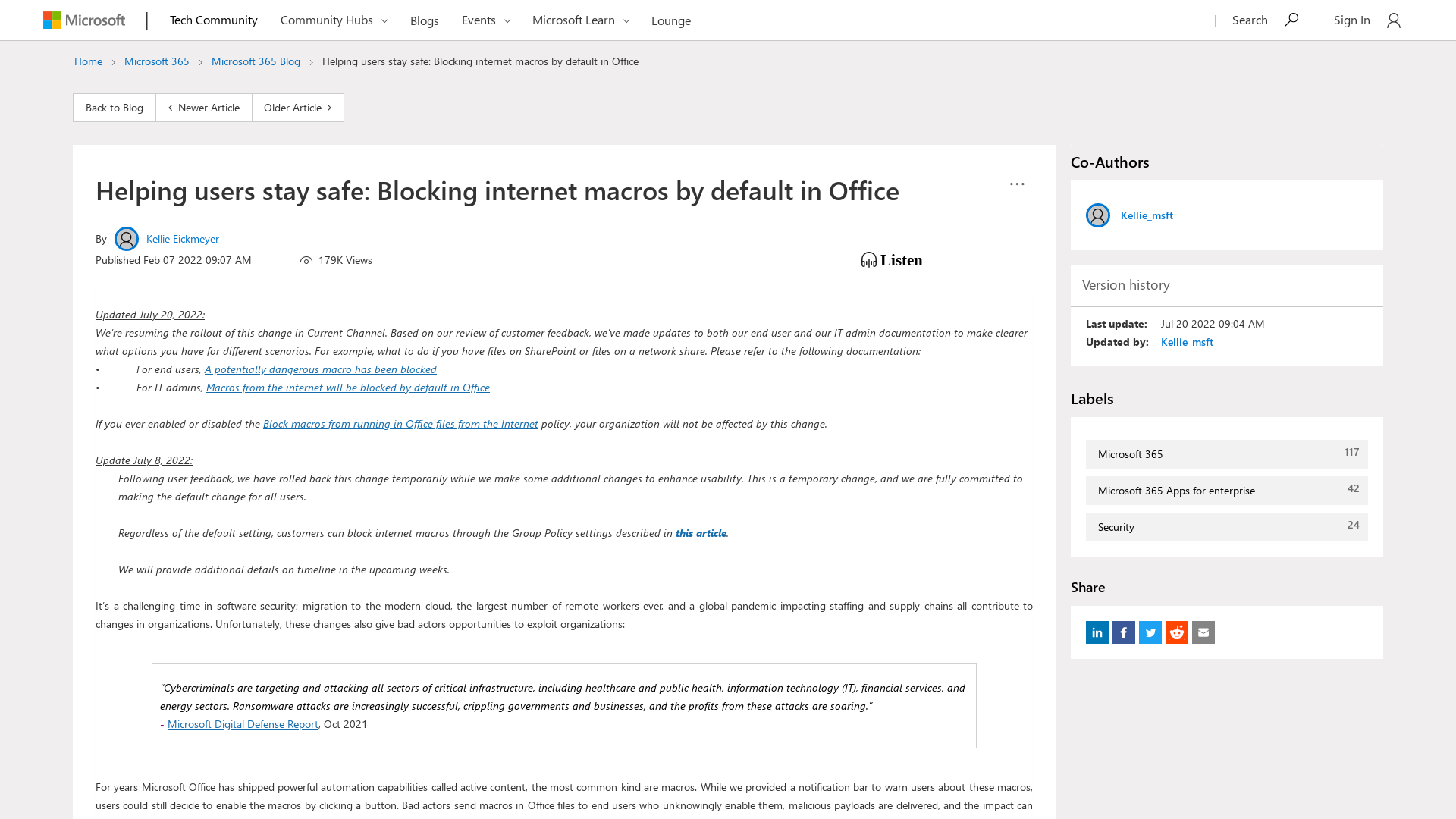1456x819 pixels.
Task: Click the Listen text button
Action: point(902,260)
